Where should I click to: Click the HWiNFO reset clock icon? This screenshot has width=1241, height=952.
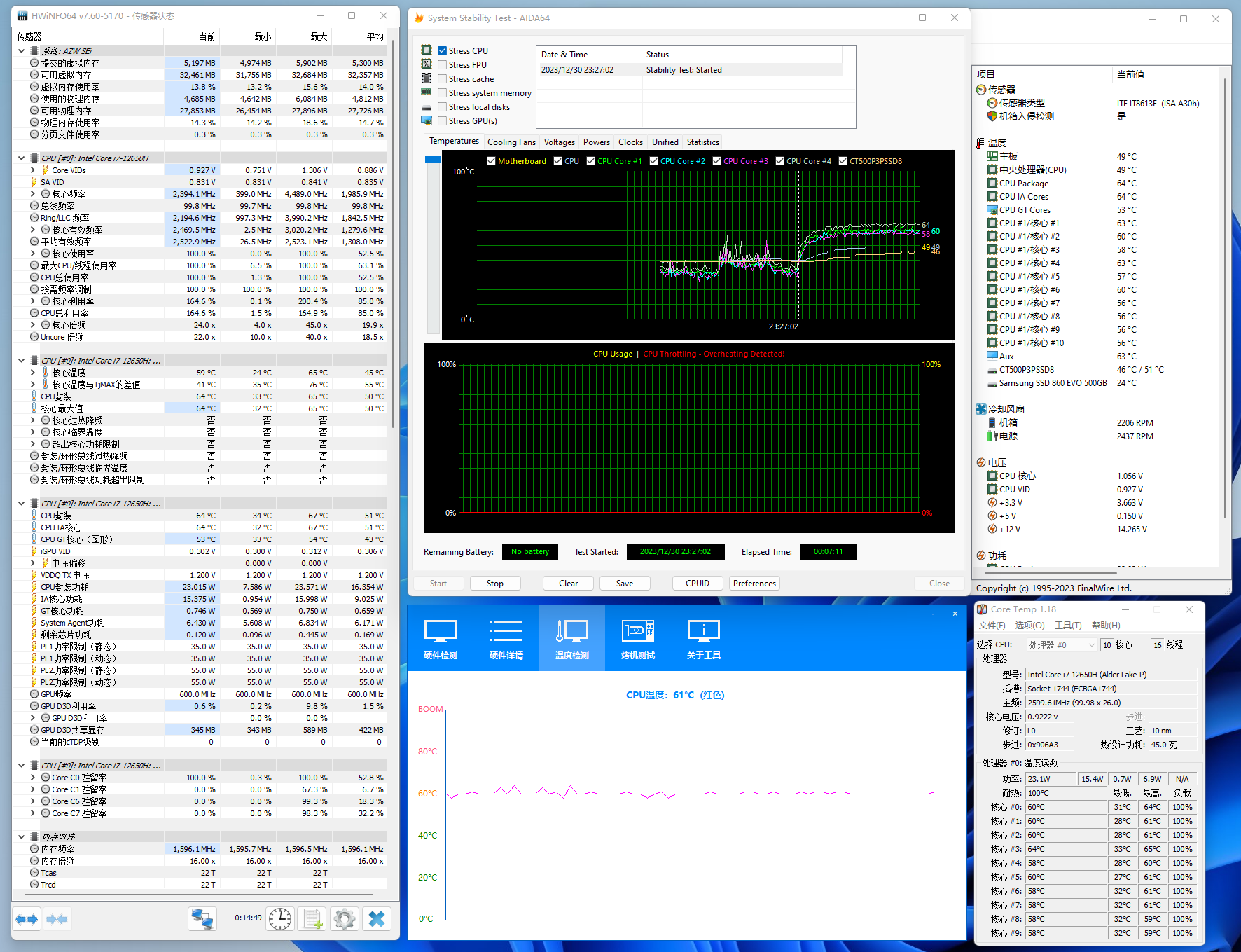click(280, 918)
